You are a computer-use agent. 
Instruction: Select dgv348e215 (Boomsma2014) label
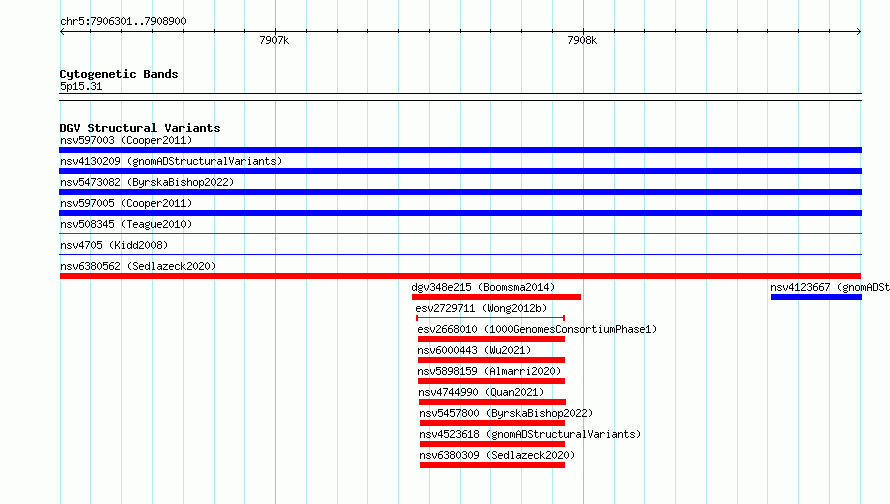pyautogui.click(x=484, y=287)
